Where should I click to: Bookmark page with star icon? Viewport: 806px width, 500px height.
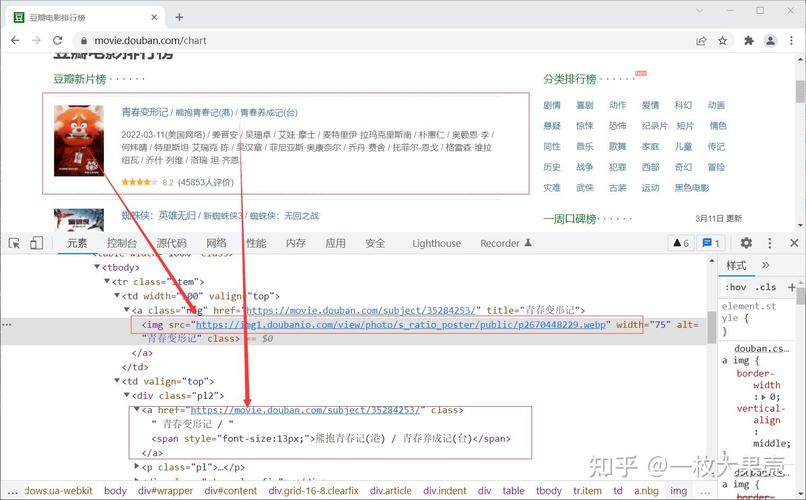point(723,41)
